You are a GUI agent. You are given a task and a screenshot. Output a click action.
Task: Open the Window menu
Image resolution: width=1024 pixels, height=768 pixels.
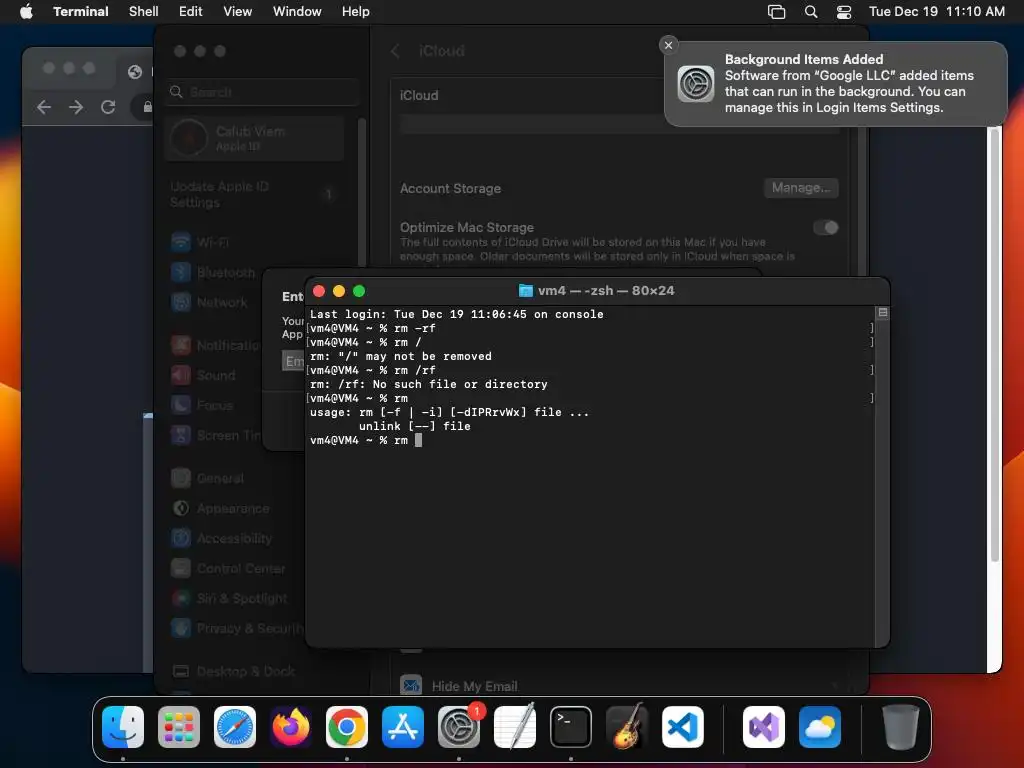(297, 11)
